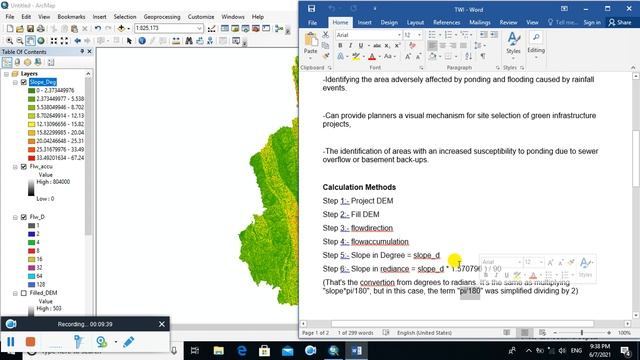640x360 pixels.
Task: Open the ArcMap Measure tool
Action: click(x=176, y=41)
